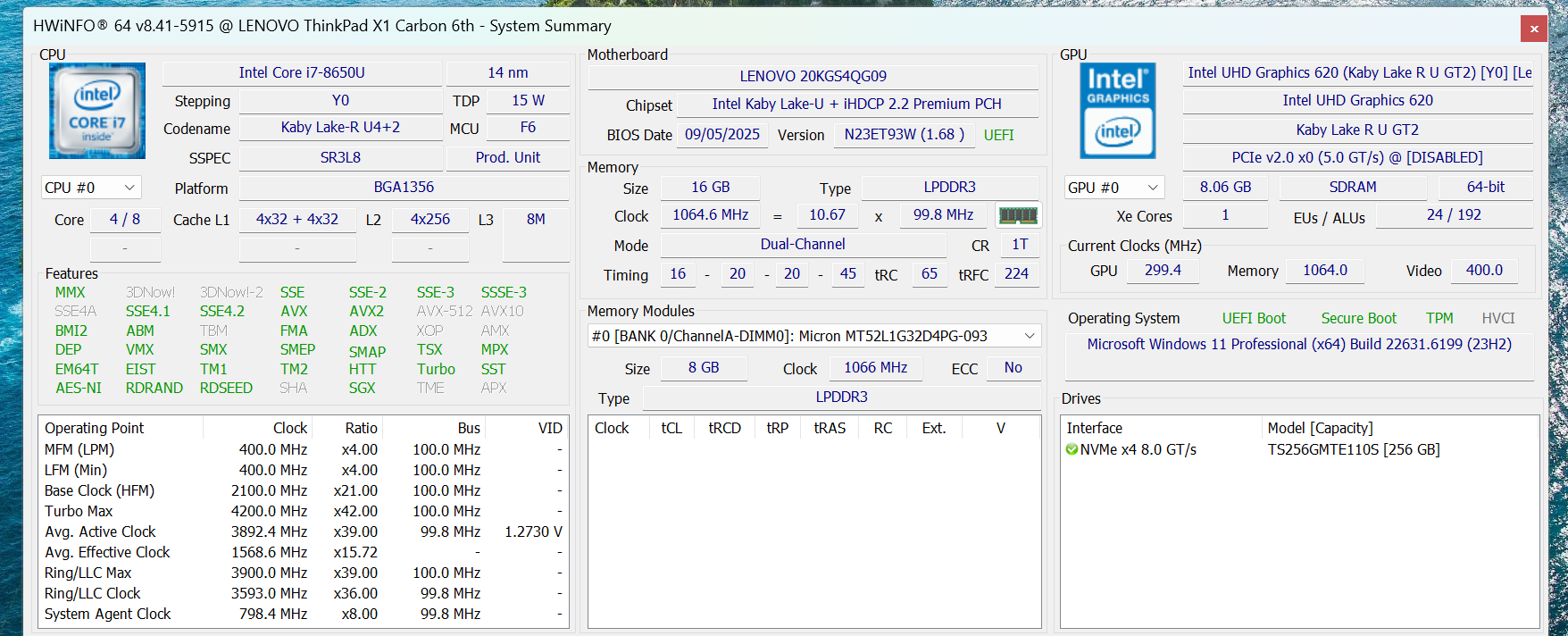The height and width of the screenshot is (636, 1568).
Task: Select the Turbo Max row
Action: click(304, 511)
